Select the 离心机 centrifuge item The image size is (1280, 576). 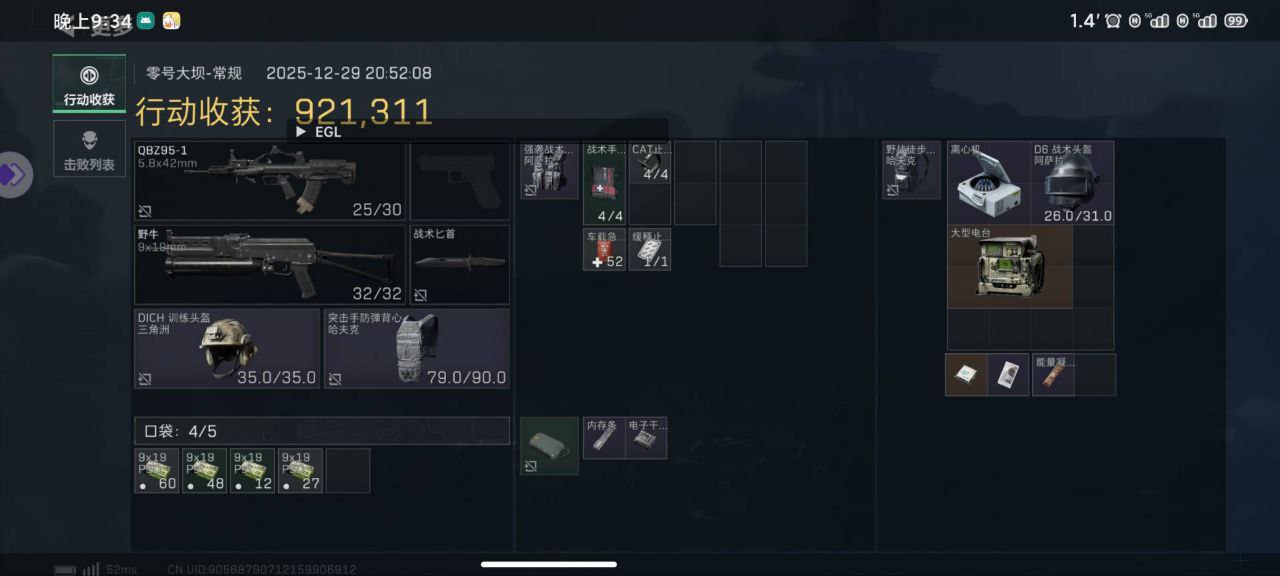(x=989, y=182)
